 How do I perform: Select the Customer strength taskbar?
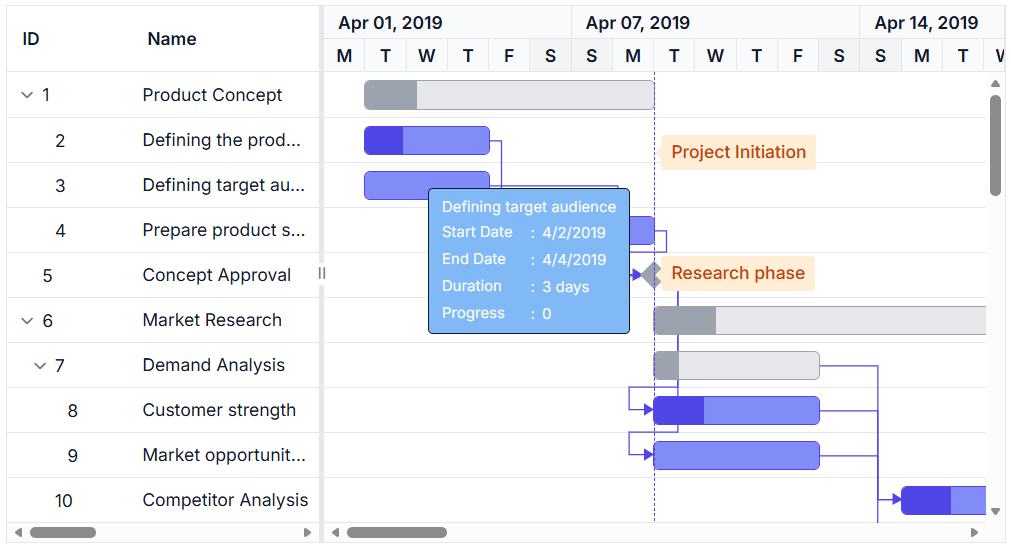tap(736, 411)
